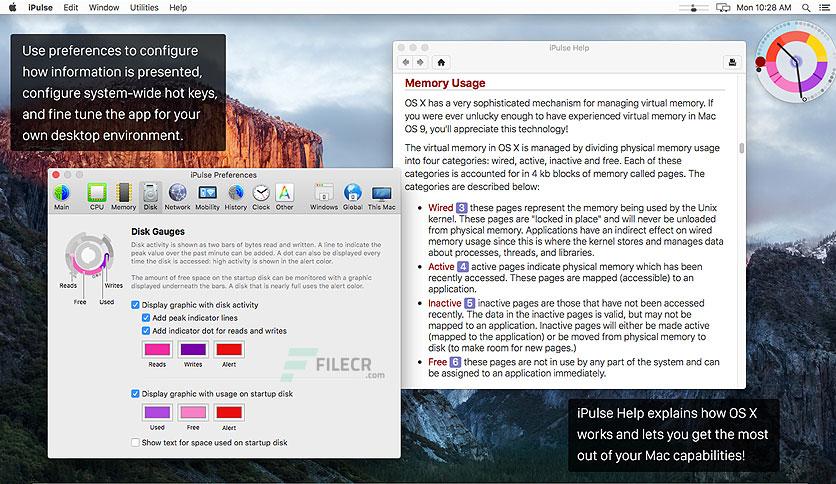Open the Utilities menu
Image resolution: width=836 pixels, height=484 pixels.
pos(144,7)
